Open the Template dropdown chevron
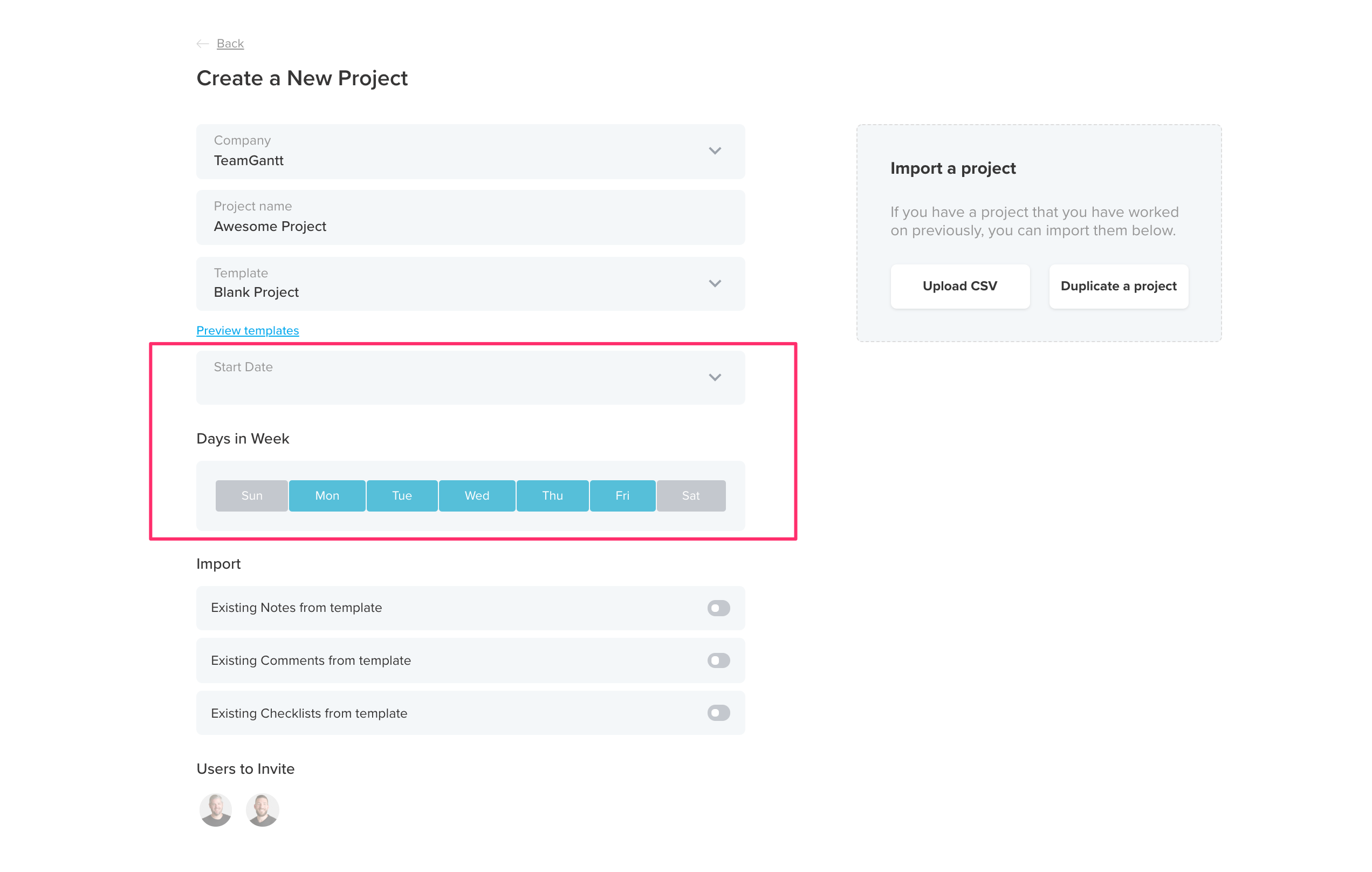The height and width of the screenshot is (872, 1372). pyautogui.click(x=715, y=283)
